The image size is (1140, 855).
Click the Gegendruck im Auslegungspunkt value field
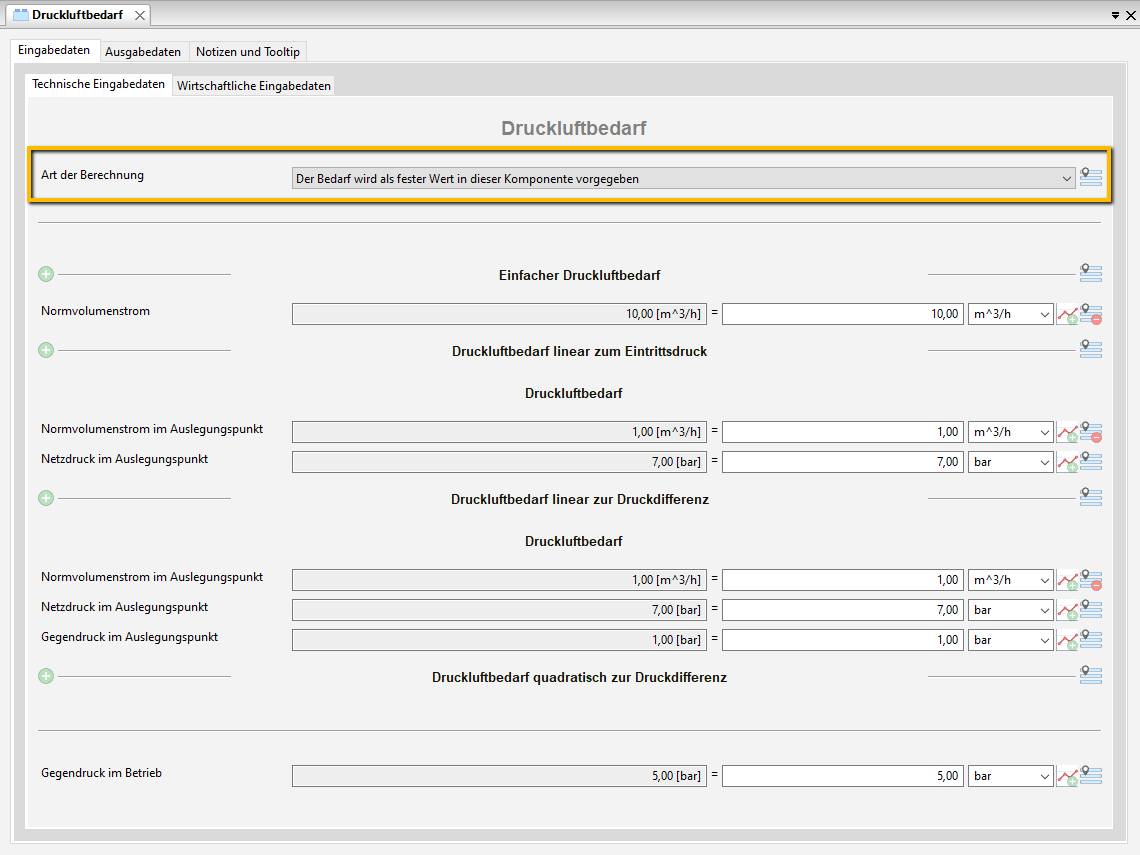coord(842,640)
